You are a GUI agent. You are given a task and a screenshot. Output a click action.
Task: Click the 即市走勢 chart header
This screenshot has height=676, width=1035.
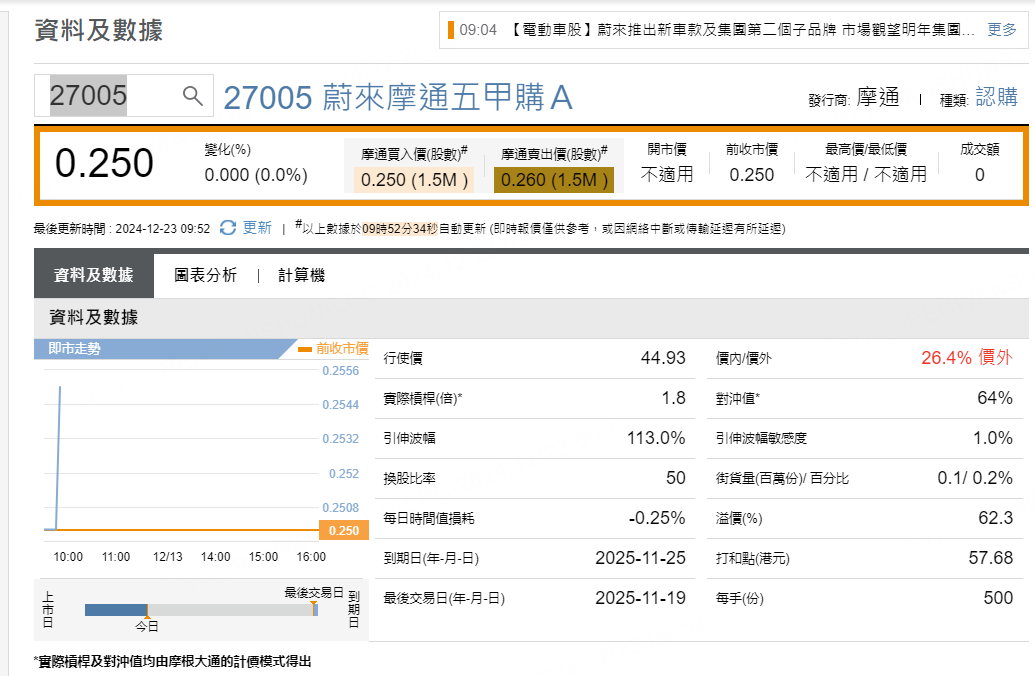point(75,349)
